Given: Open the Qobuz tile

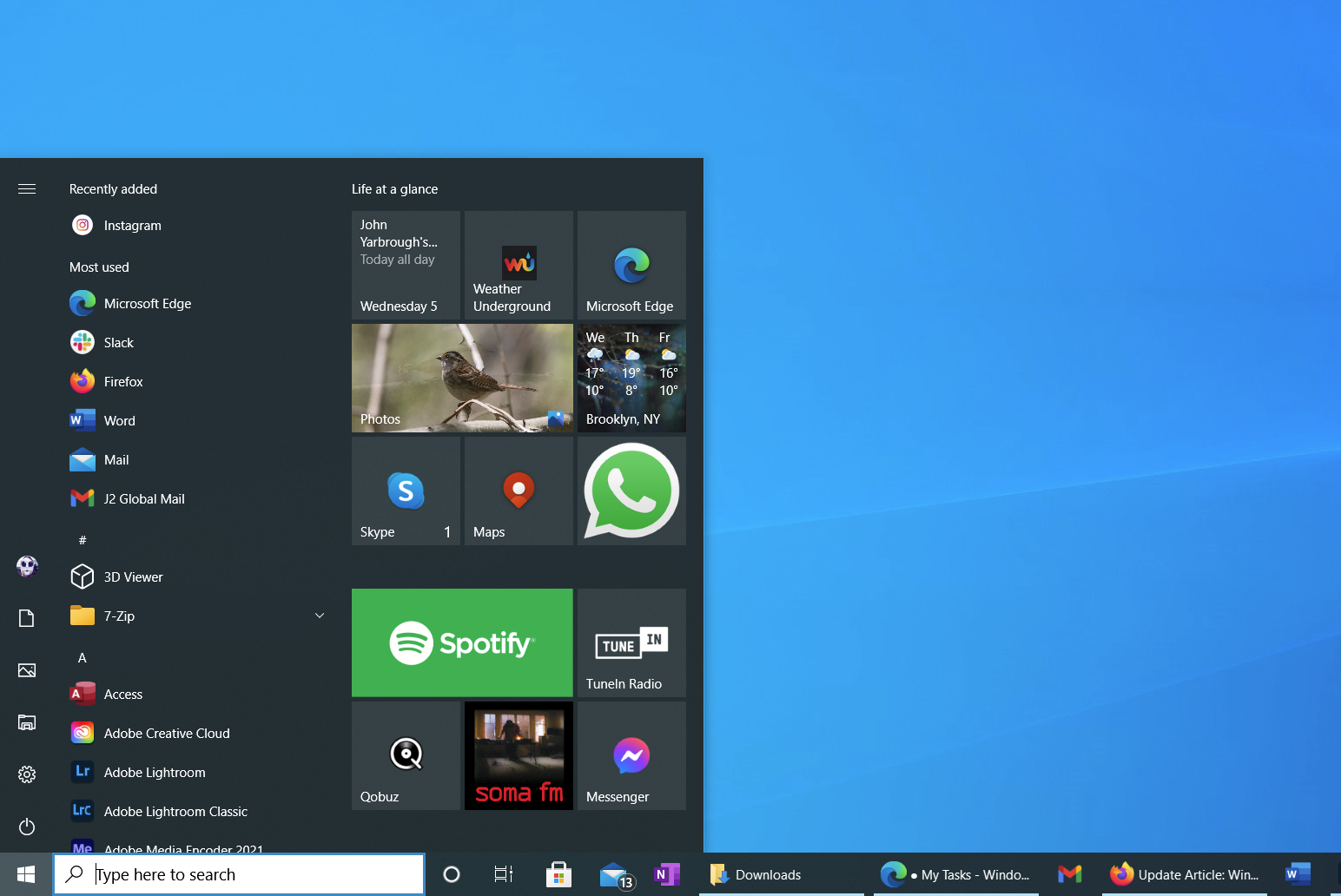Looking at the screenshot, I should tap(406, 755).
